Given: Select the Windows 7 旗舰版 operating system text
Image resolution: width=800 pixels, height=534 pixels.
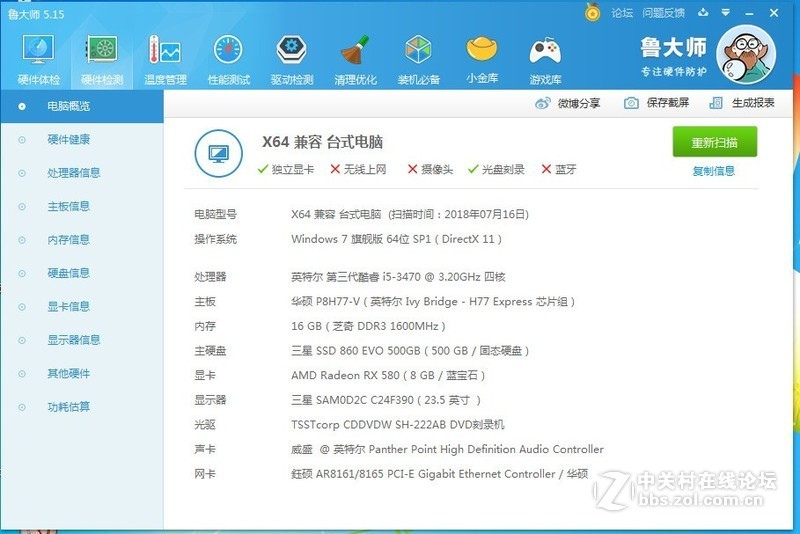Looking at the screenshot, I should (x=396, y=239).
